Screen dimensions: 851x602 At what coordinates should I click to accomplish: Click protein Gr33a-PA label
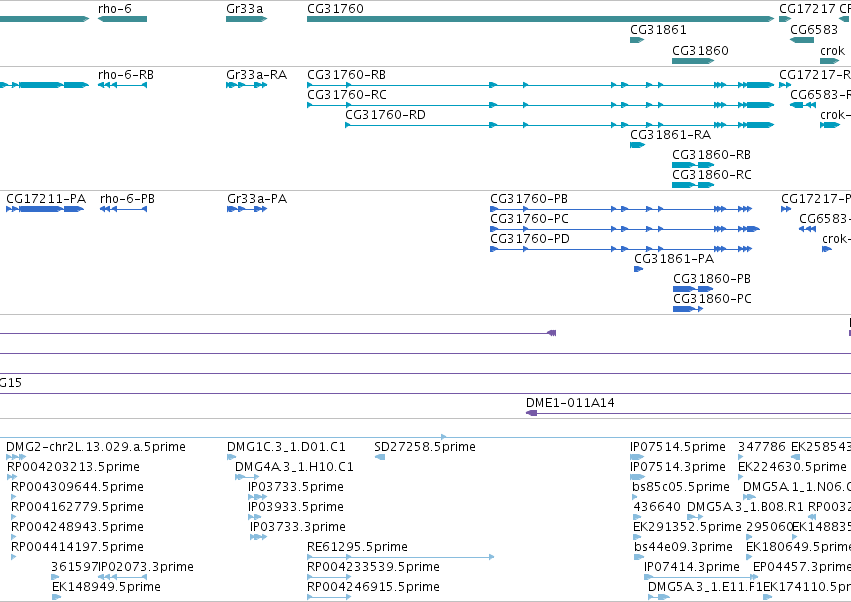pyautogui.click(x=257, y=199)
